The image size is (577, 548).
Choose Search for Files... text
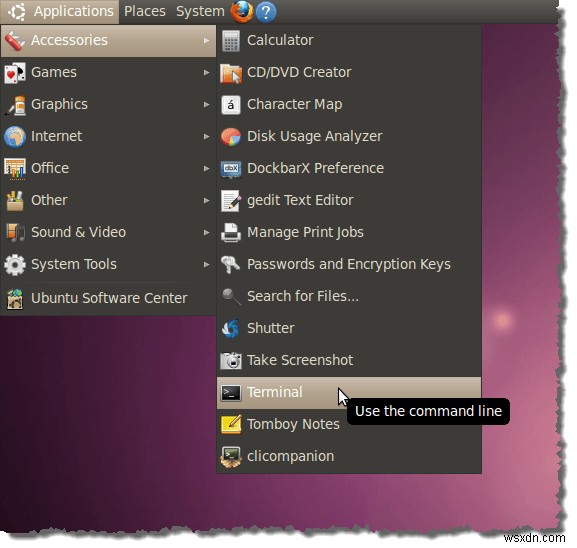tap(303, 296)
